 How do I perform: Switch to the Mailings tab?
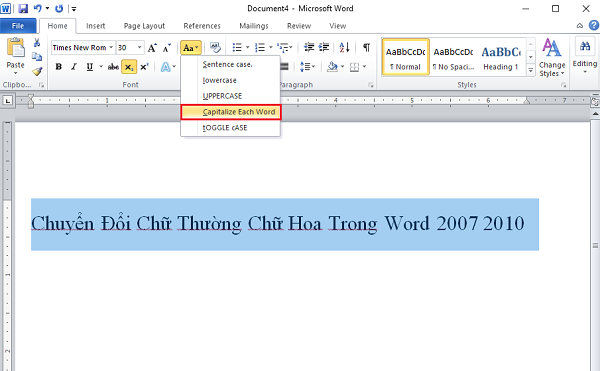(254, 26)
